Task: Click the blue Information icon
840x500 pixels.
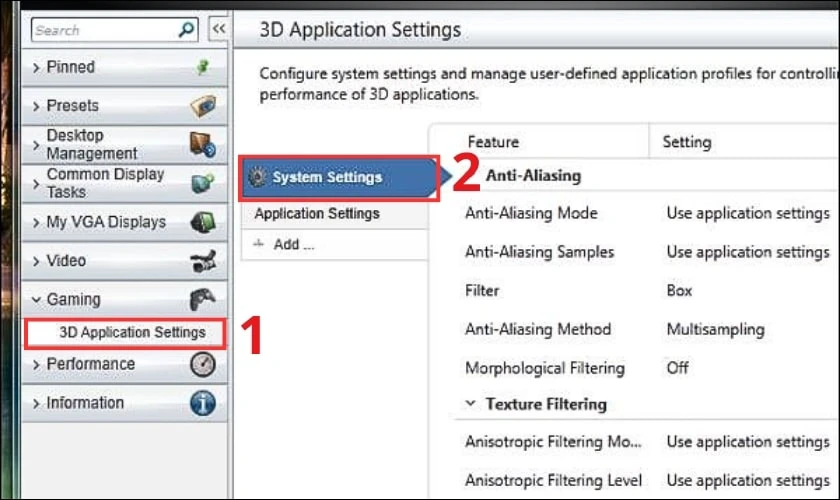Action: pyautogui.click(x=203, y=403)
